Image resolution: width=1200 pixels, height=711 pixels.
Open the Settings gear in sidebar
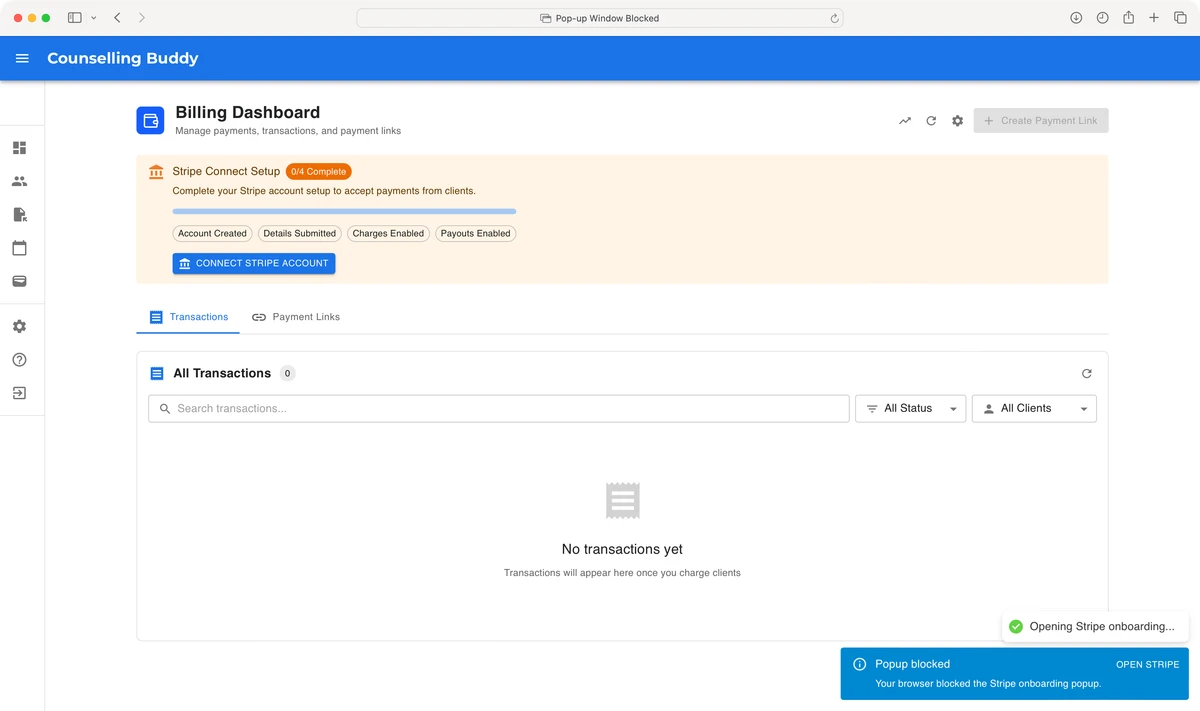click(19, 326)
